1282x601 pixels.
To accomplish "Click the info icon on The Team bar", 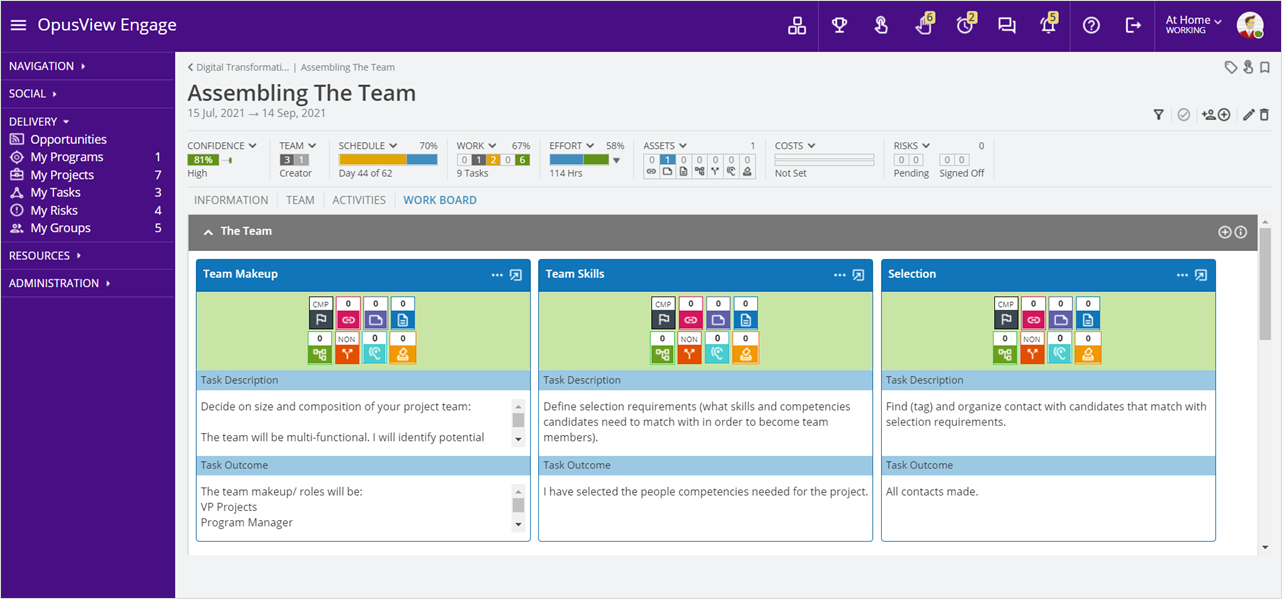I will (1241, 232).
